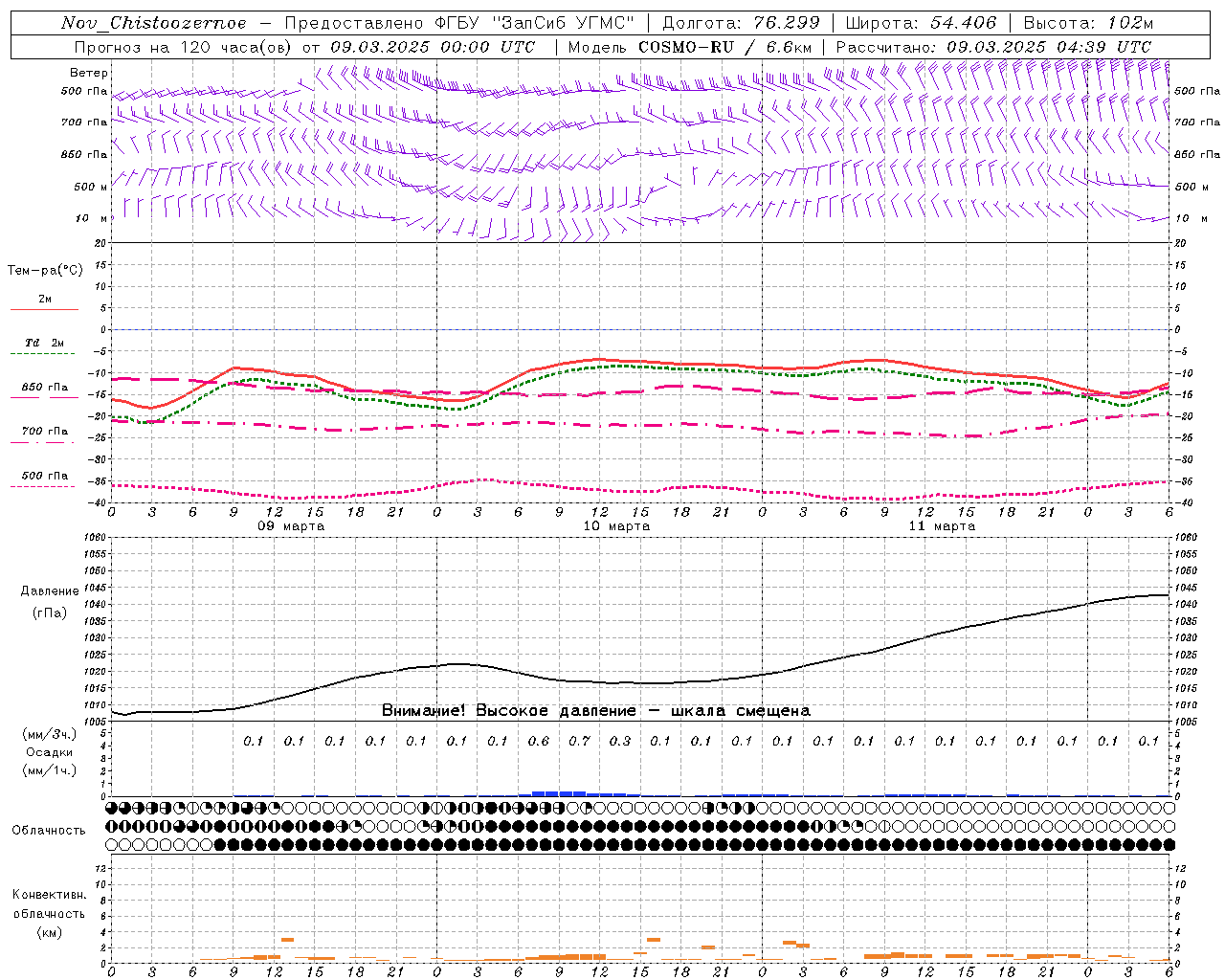Click the elevation text 'Высота: 102м'
Screen dimensions: 1225x980
pyautogui.click(x=1088, y=23)
